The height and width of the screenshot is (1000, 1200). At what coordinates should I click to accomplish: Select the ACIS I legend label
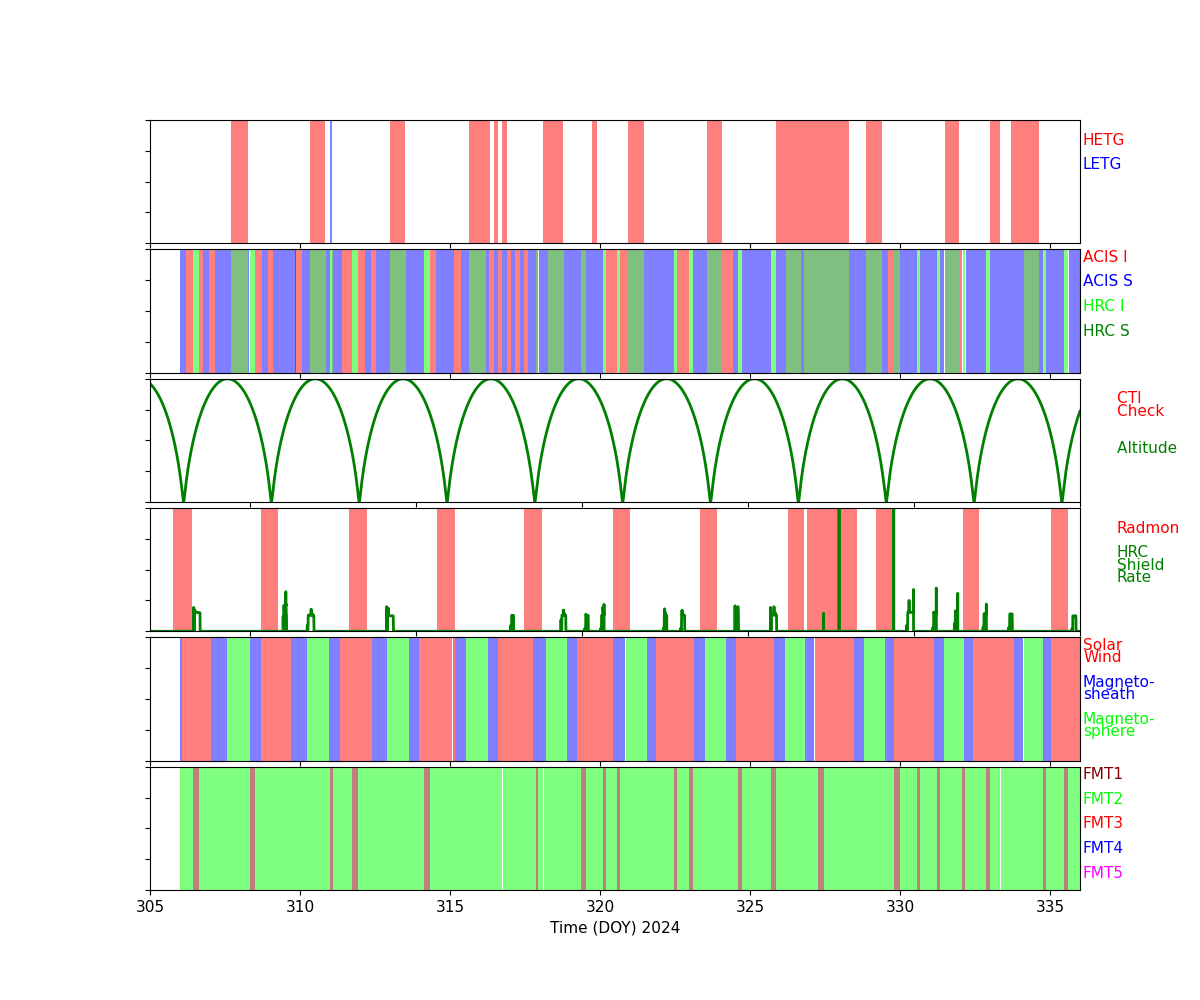1104,257
